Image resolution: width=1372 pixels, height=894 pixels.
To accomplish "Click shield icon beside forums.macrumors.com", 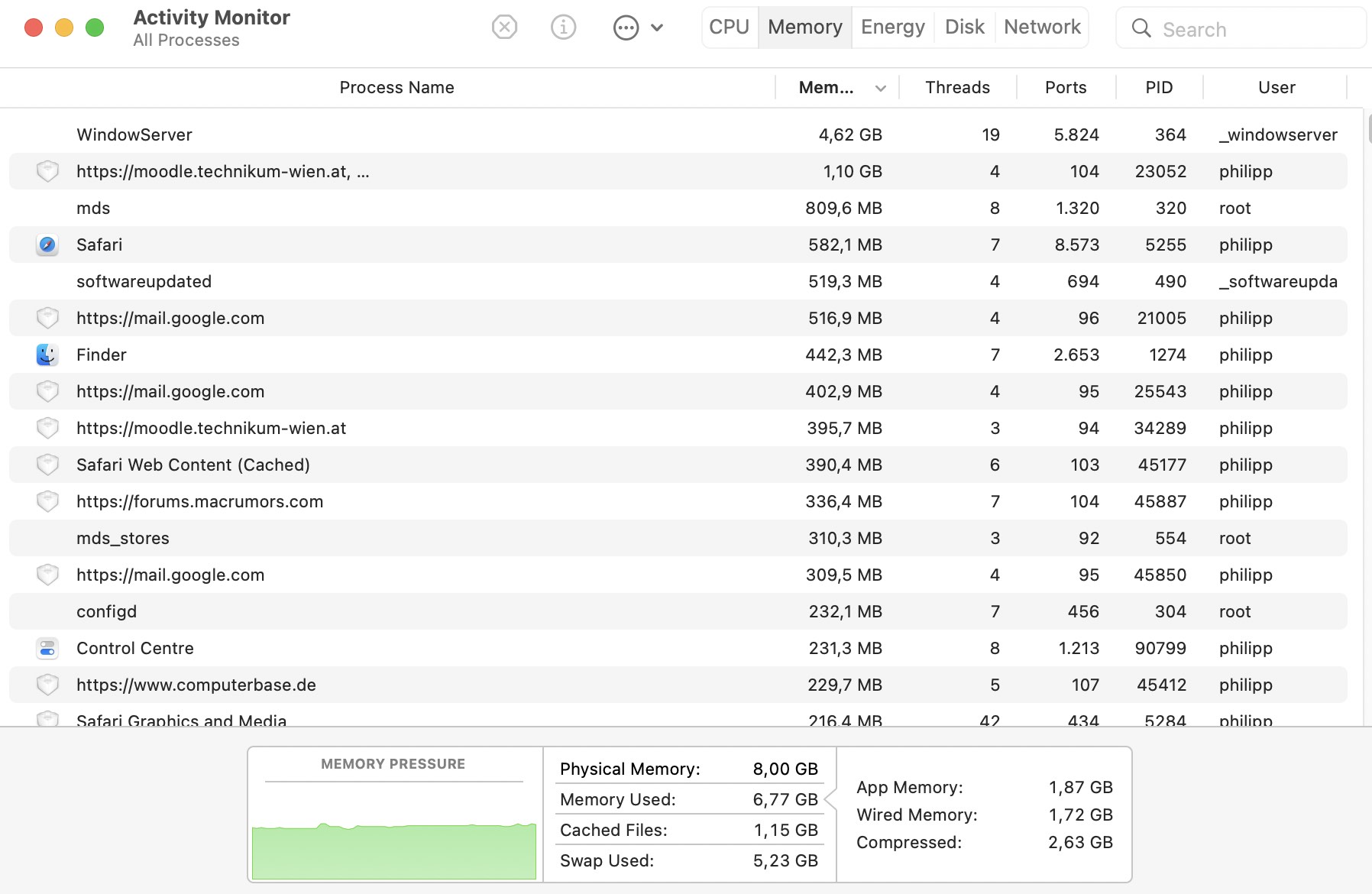I will pyautogui.click(x=47, y=502).
